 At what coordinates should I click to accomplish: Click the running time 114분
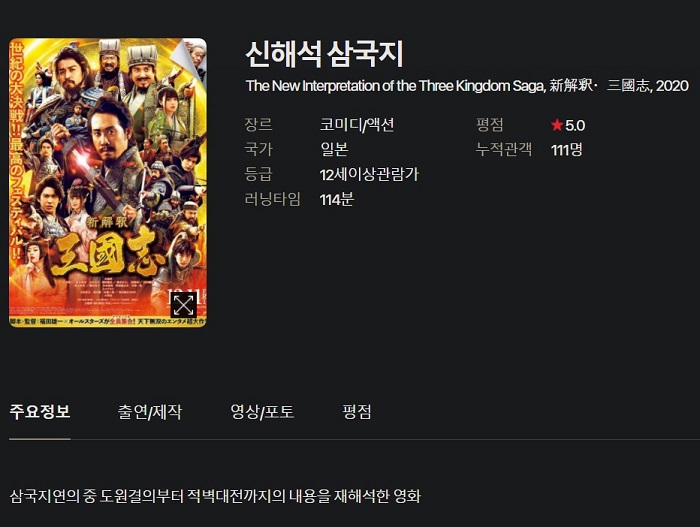337,199
